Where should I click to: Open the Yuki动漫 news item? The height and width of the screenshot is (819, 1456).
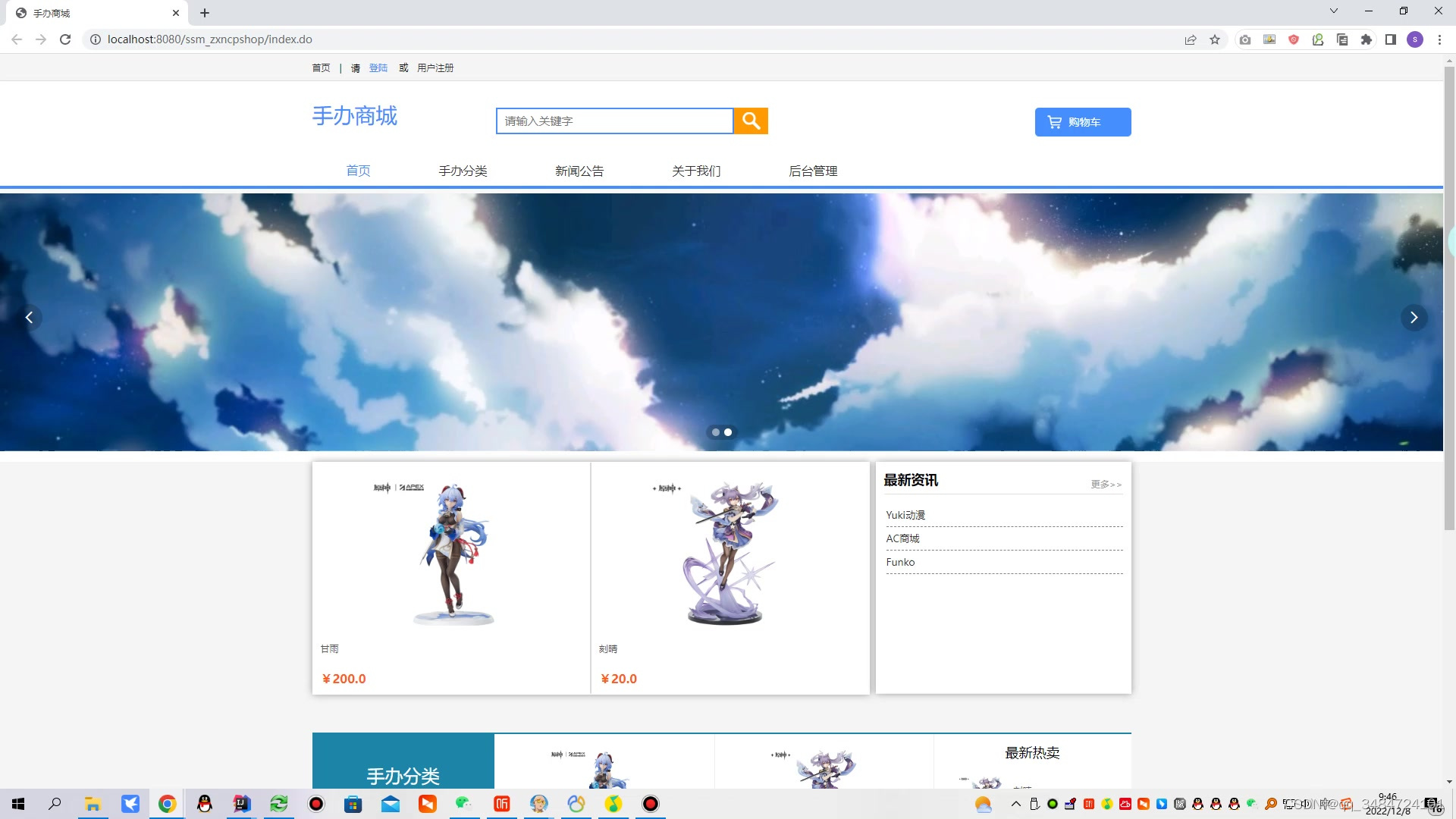905,515
